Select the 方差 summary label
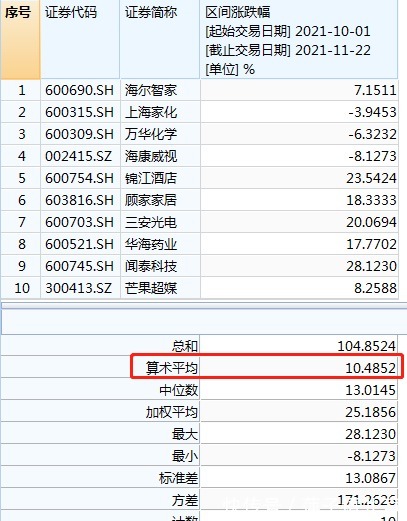This screenshot has height=521, width=407. 185,500
